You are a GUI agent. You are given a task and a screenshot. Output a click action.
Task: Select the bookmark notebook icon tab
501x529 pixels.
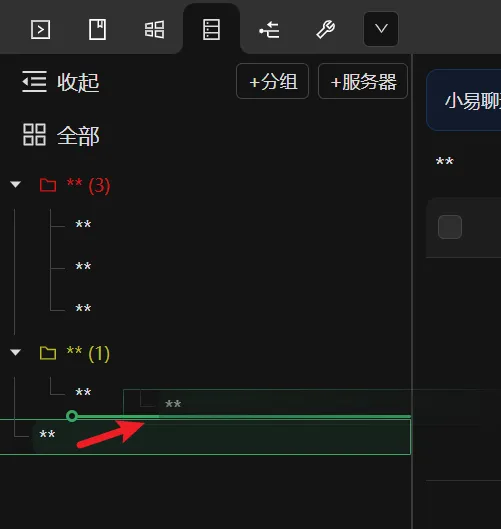pos(98,30)
